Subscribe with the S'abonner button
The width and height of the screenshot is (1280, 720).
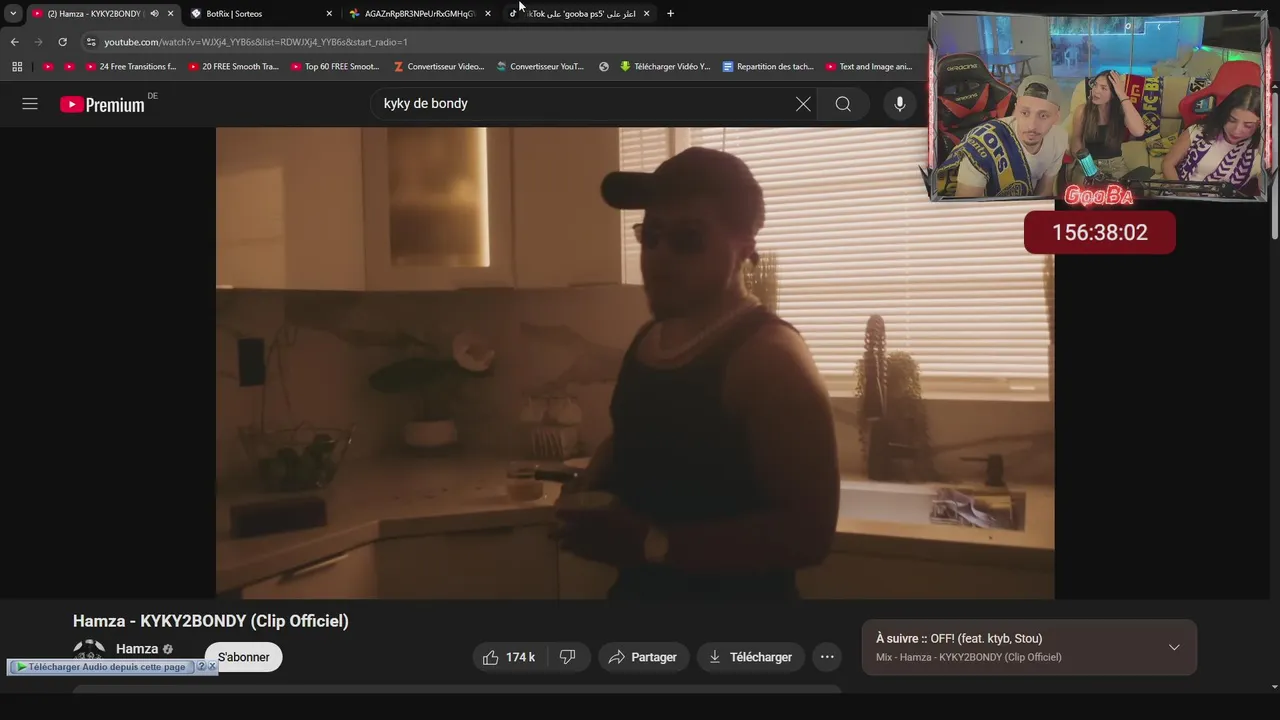[x=244, y=657]
